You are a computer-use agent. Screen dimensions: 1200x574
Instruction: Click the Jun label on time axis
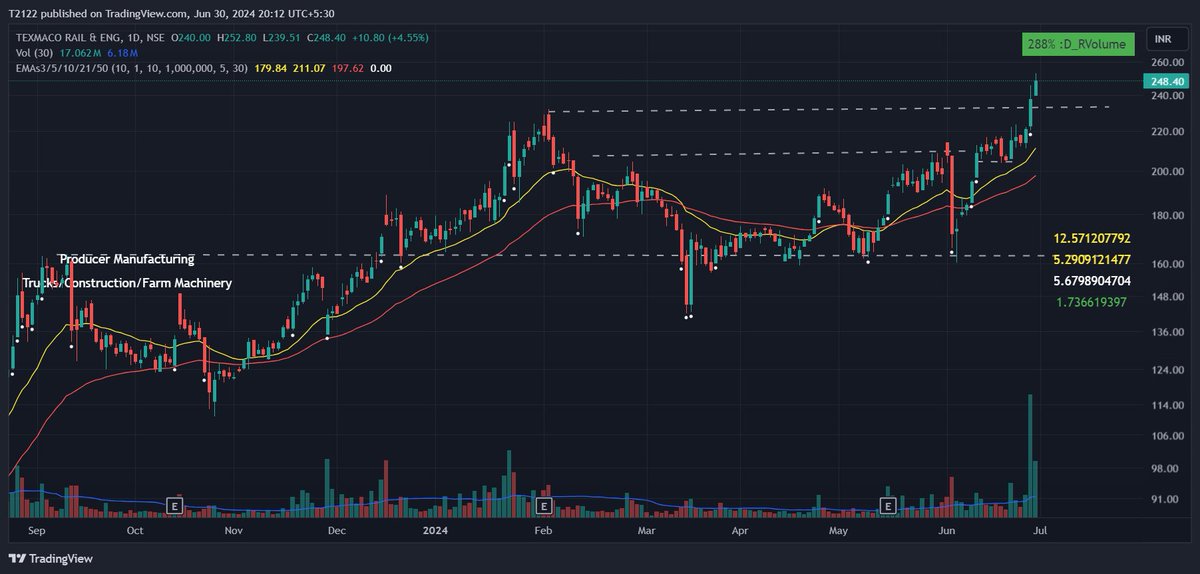[945, 531]
